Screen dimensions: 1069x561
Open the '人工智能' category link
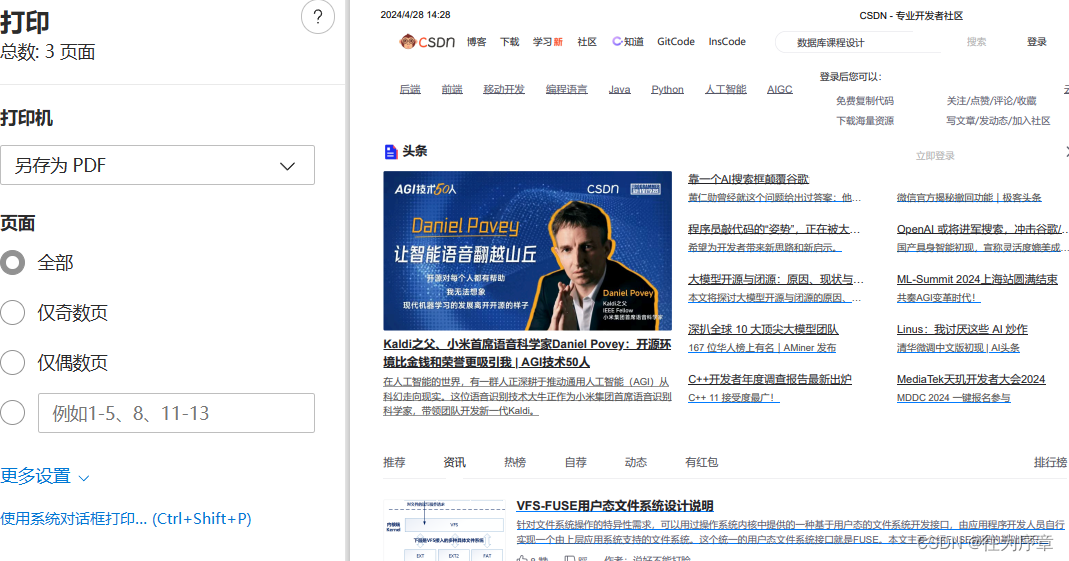tap(725, 89)
